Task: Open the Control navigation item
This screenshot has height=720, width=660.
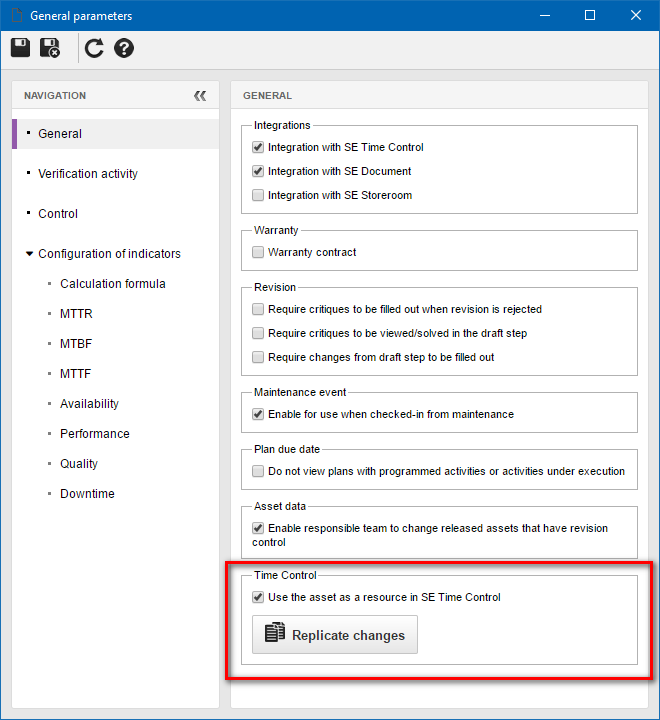Action: tap(58, 214)
